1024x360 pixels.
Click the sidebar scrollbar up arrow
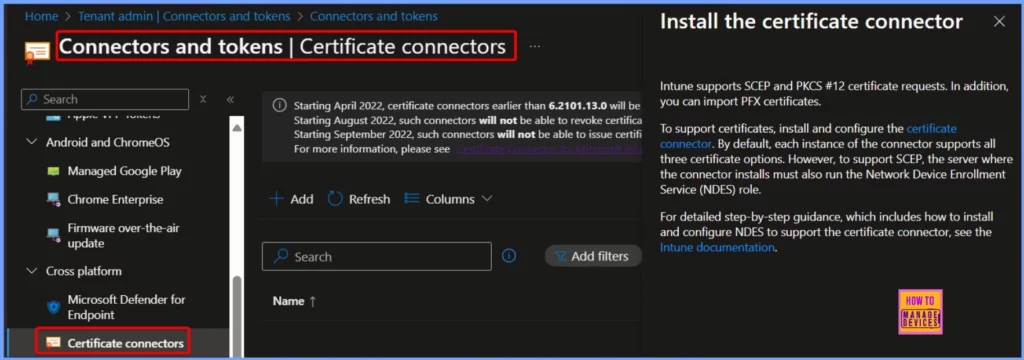[237, 127]
